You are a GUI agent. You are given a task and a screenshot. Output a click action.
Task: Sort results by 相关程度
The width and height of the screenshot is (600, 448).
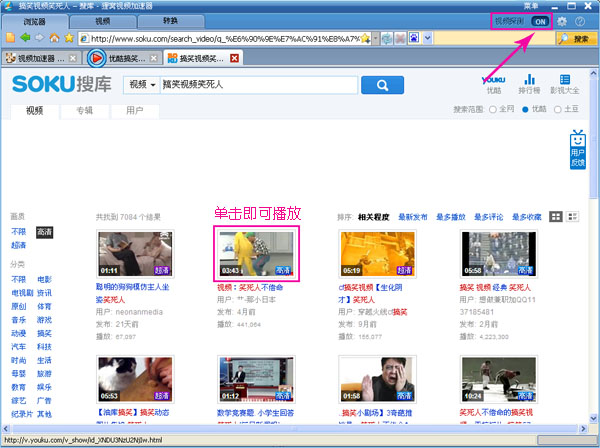373,217
